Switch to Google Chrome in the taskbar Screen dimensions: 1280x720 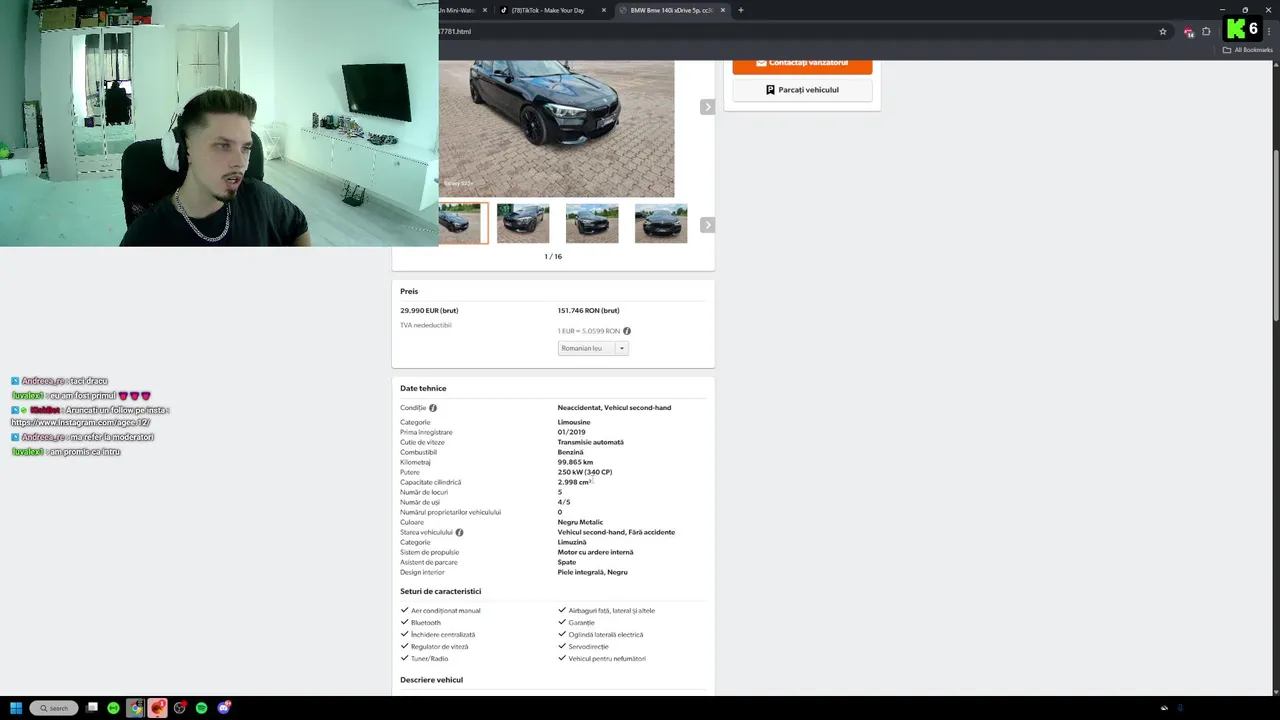click(135, 708)
